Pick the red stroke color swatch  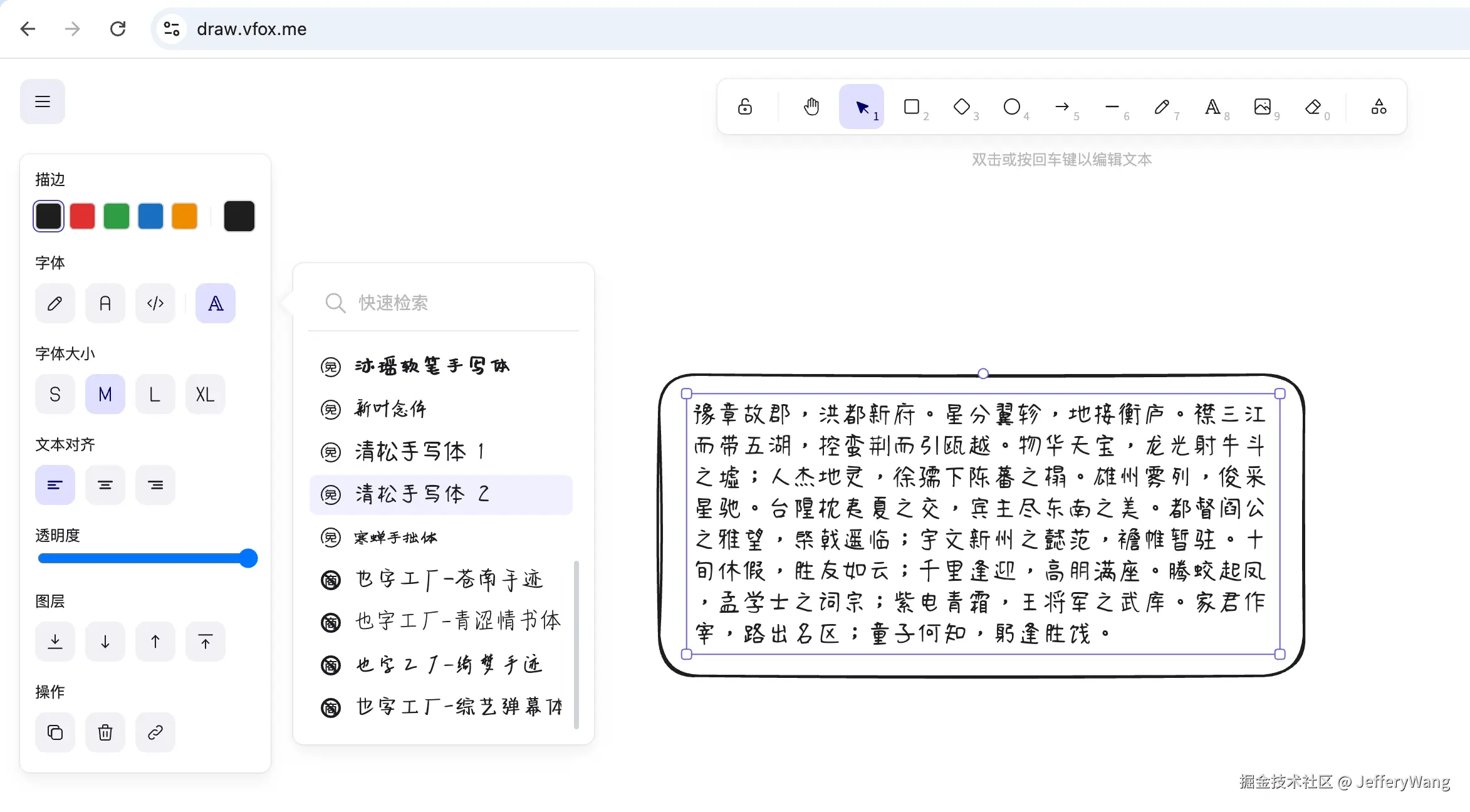(x=82, y=216)
